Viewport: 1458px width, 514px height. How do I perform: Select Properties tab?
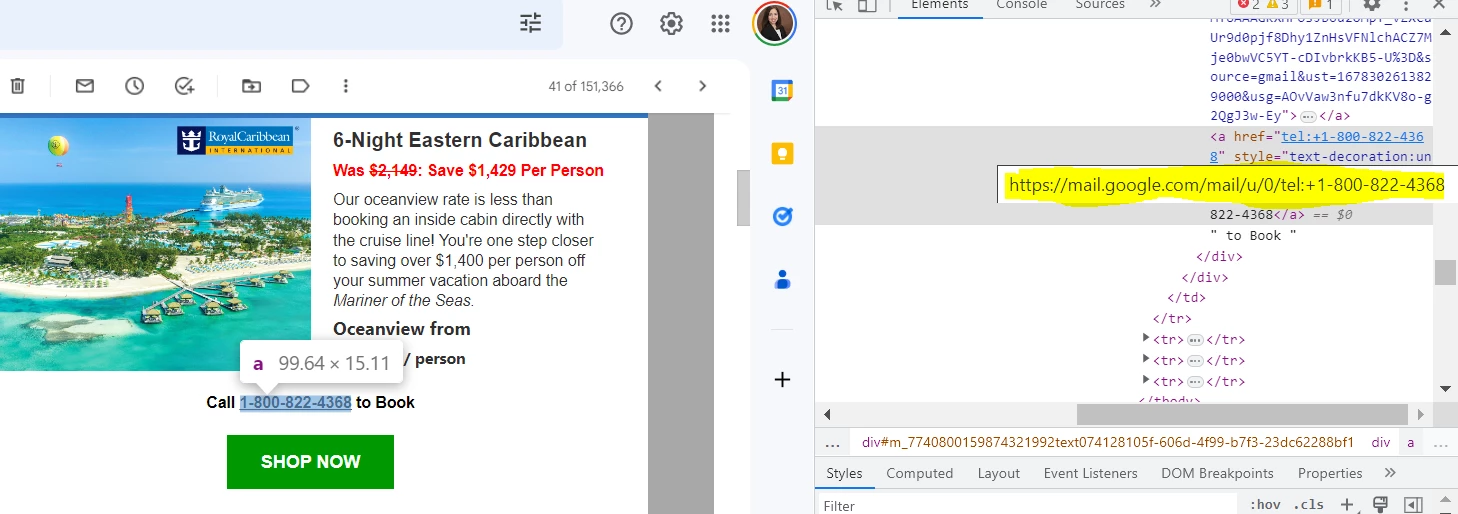click(1330, 473)
